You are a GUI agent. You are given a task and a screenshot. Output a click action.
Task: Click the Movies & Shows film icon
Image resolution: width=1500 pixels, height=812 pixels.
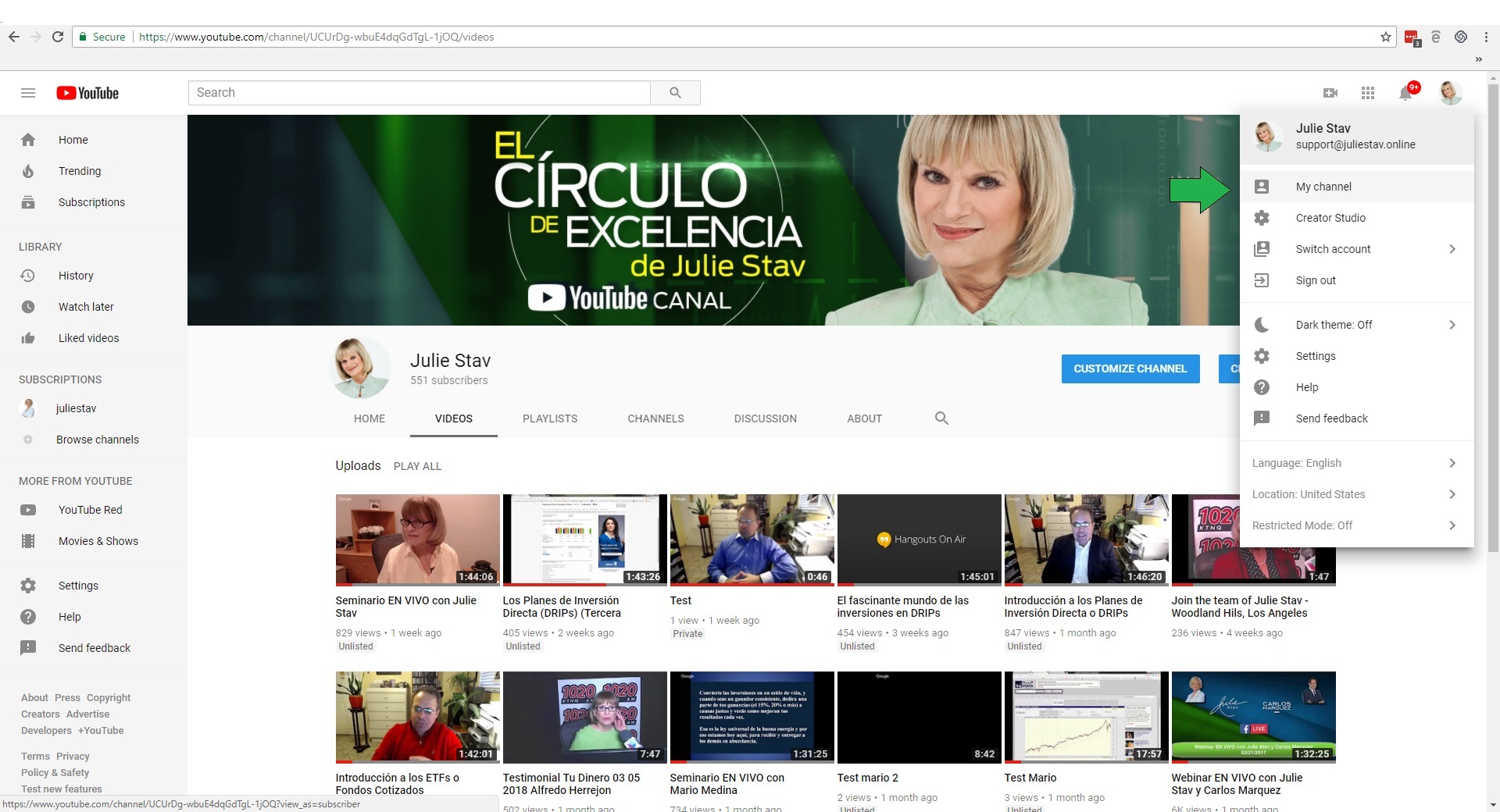pos(28,541)
